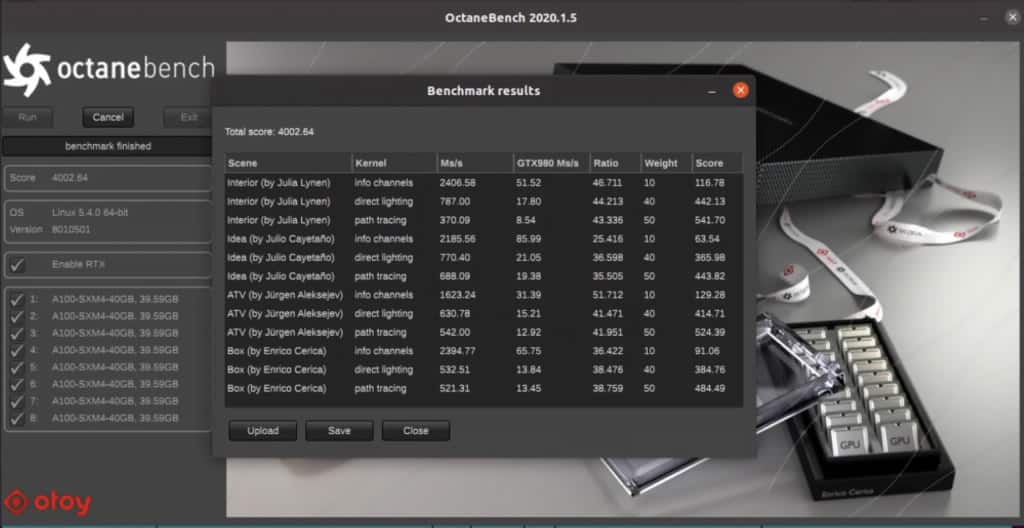
Task: Select the Total score 4002.64 text
Action: coord(269,131)
